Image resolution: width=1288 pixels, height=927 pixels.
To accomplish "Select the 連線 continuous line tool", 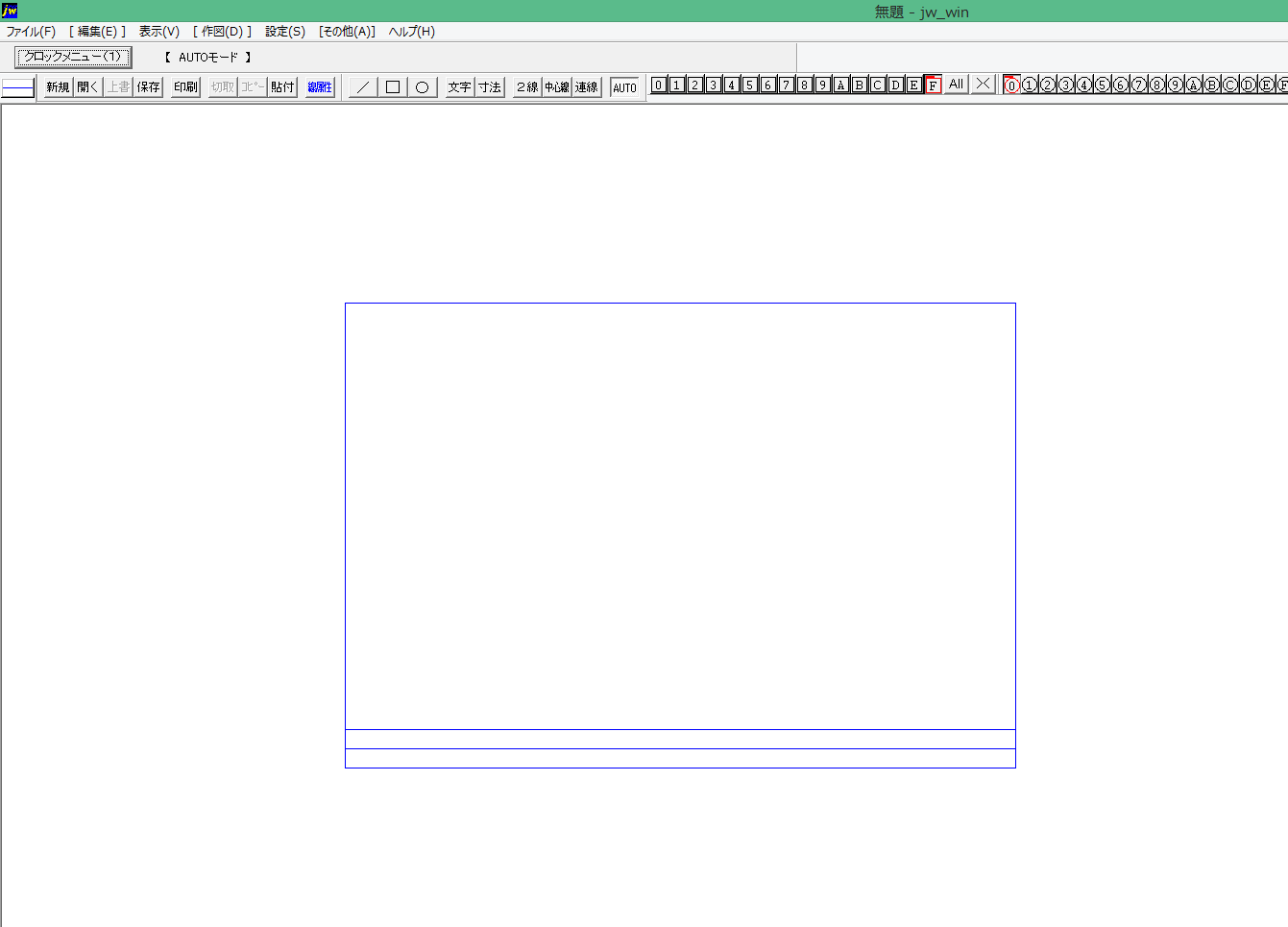I will tap(587, 86).
